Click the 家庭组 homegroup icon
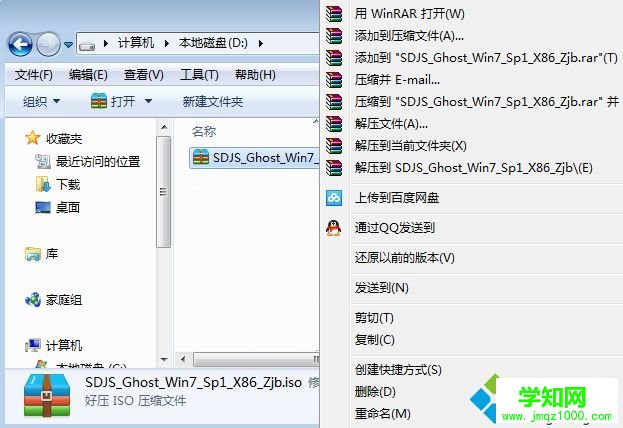Screen dimensions: 623x428 point(33,300)
